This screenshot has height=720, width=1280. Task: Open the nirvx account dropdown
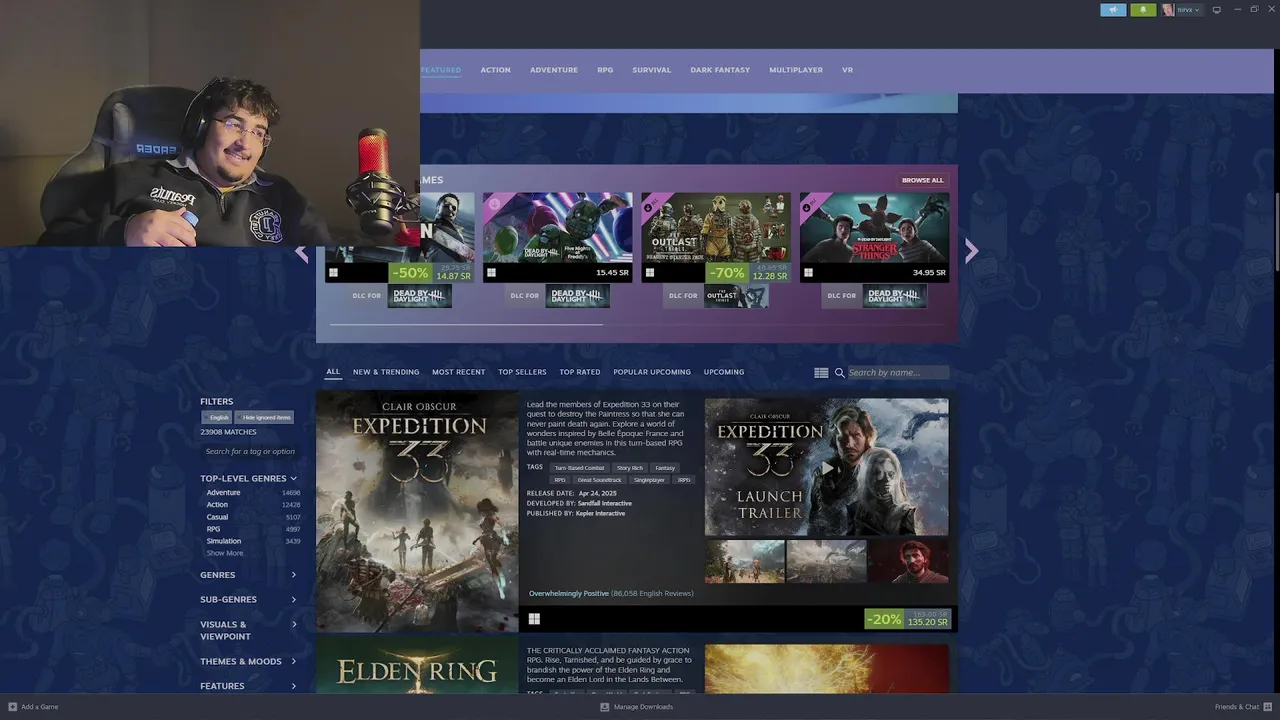pos(1188,10)
